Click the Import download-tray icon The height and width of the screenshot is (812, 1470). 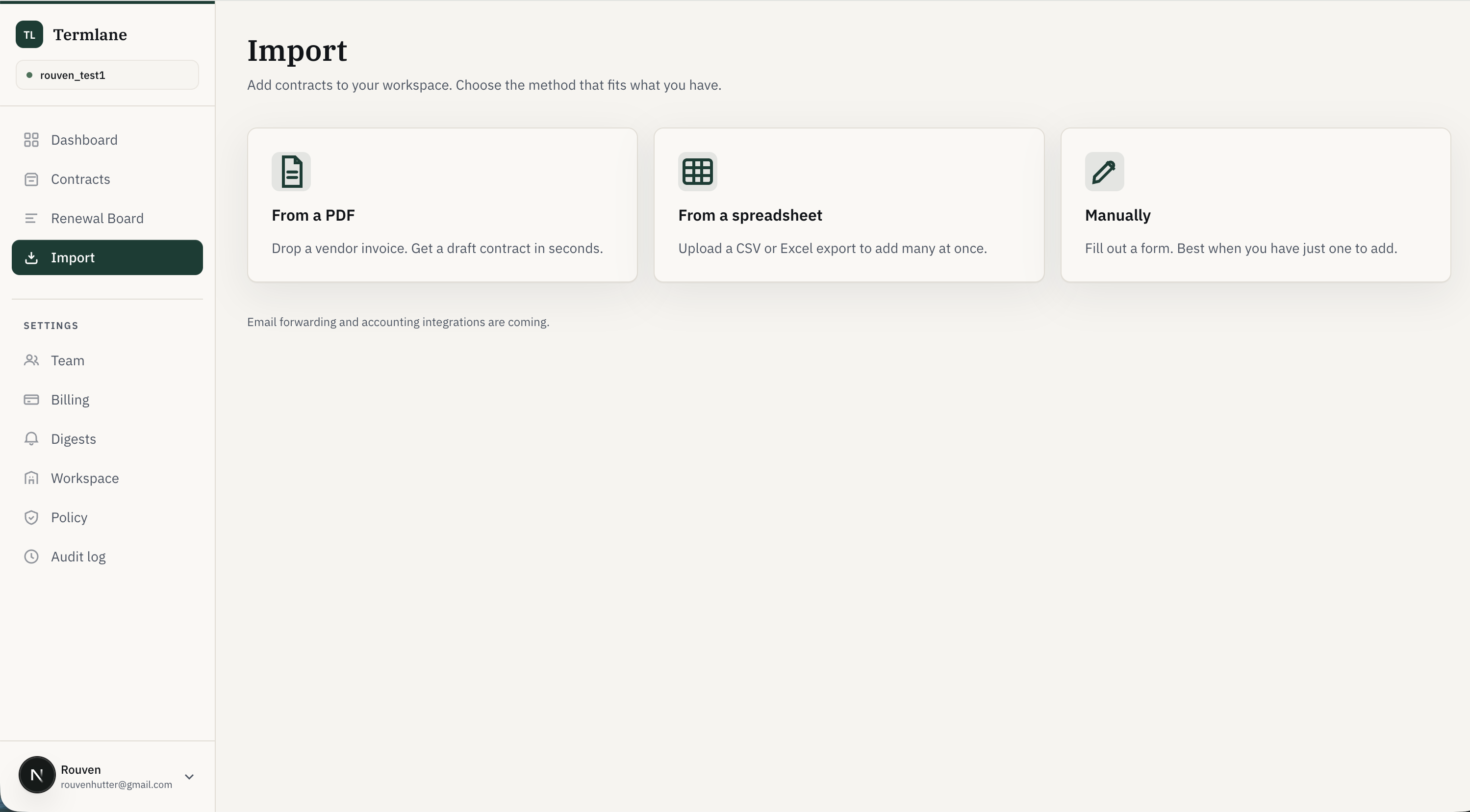pos(31,257)
